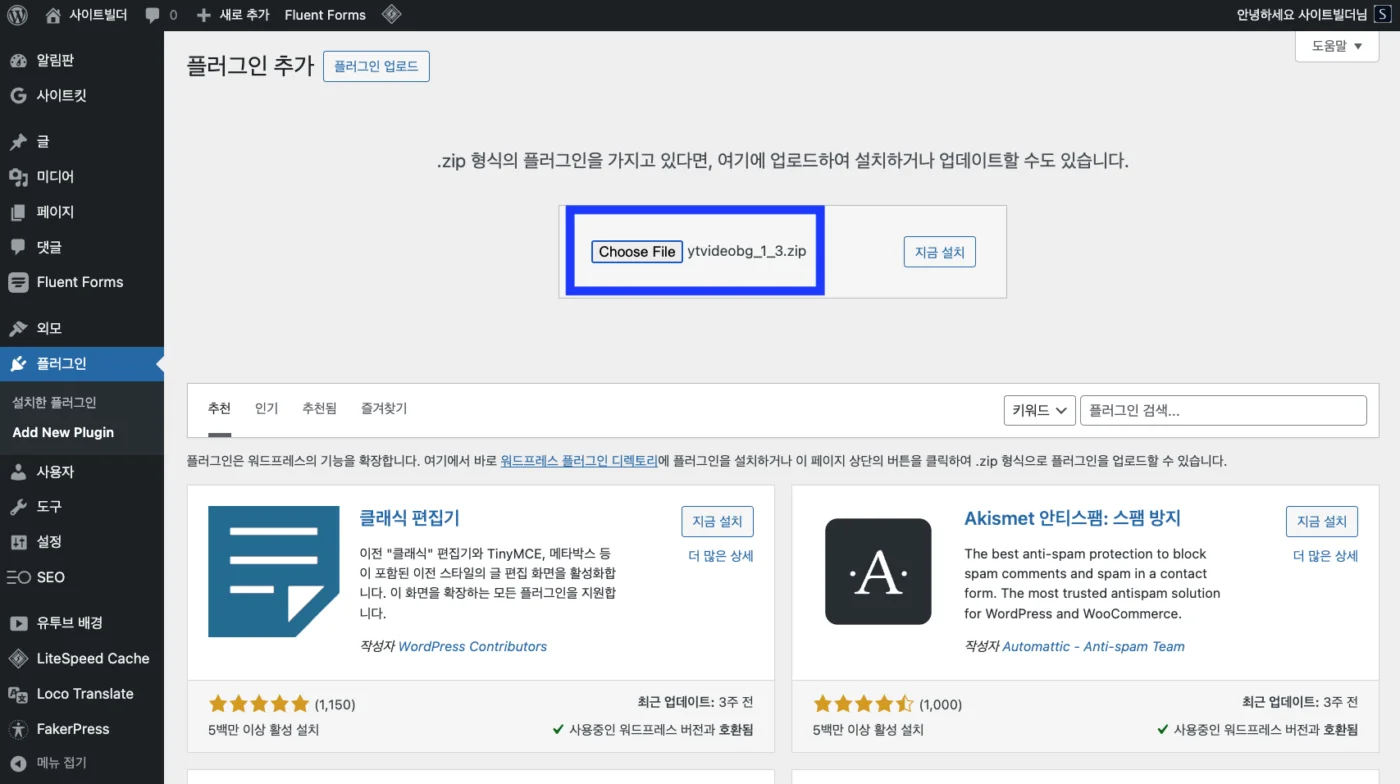Screen dimensions: 1400x784
Task: Click the Choose File button
Action: tap(637, 252)
